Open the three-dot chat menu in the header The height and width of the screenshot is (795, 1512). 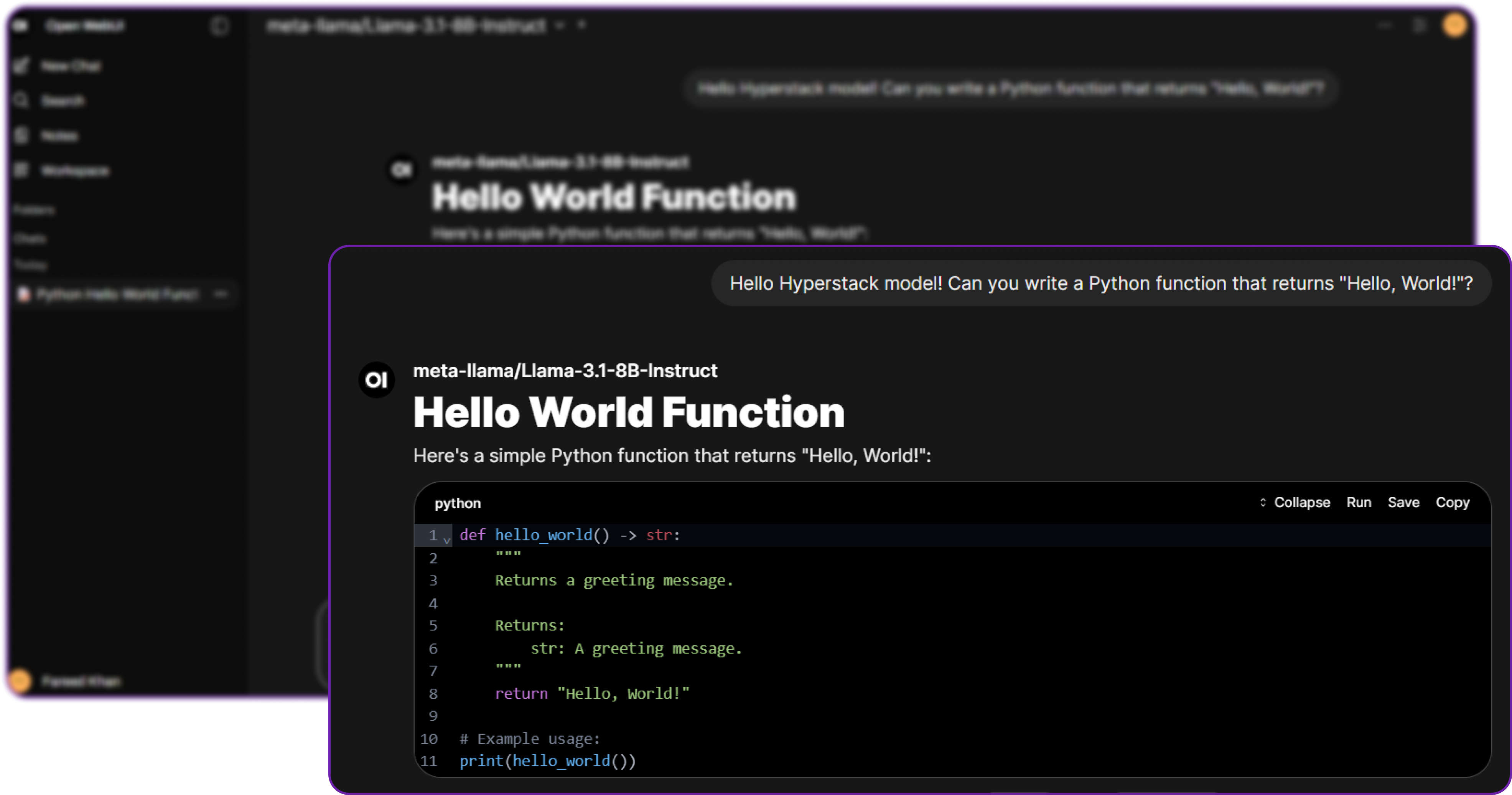(x=1385, y=25)
